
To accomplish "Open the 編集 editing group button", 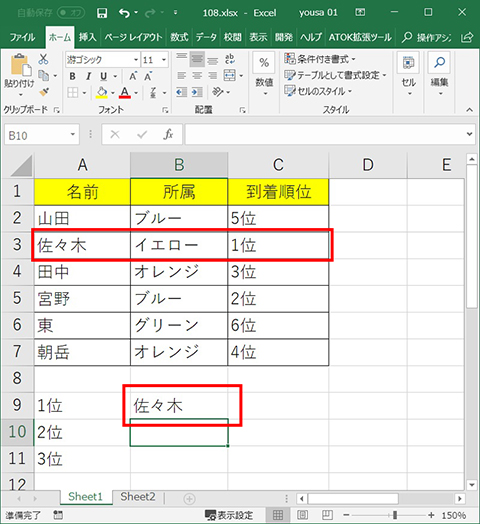I will pos(439,75).
